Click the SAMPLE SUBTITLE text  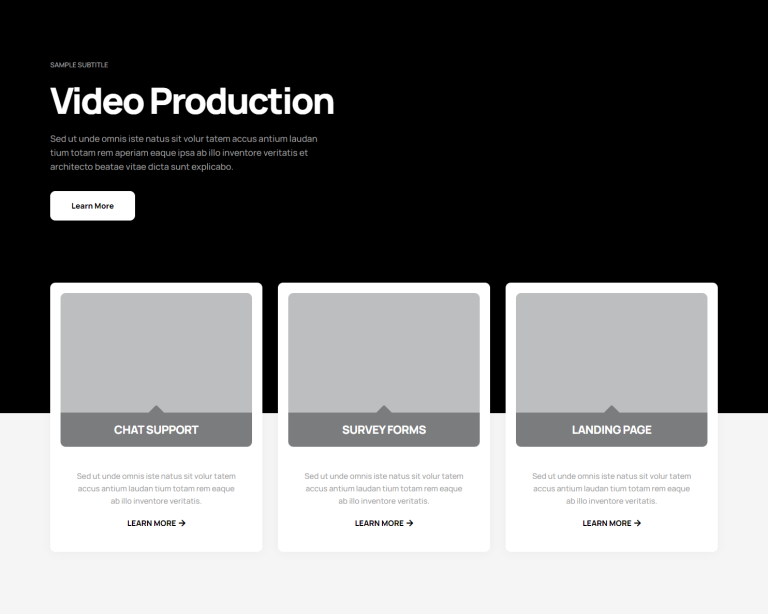coord(79,65)
